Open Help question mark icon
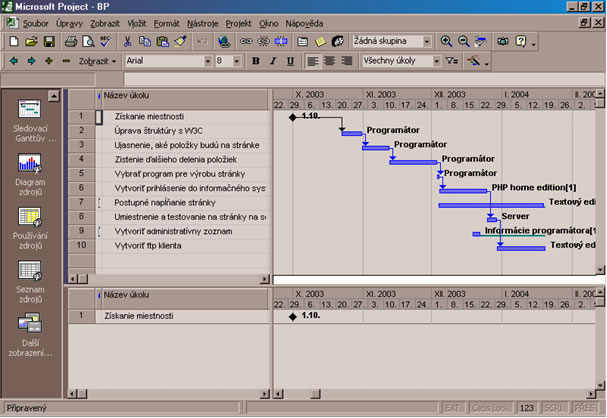The height and width of the screenshot is (418, 607). 521,41
